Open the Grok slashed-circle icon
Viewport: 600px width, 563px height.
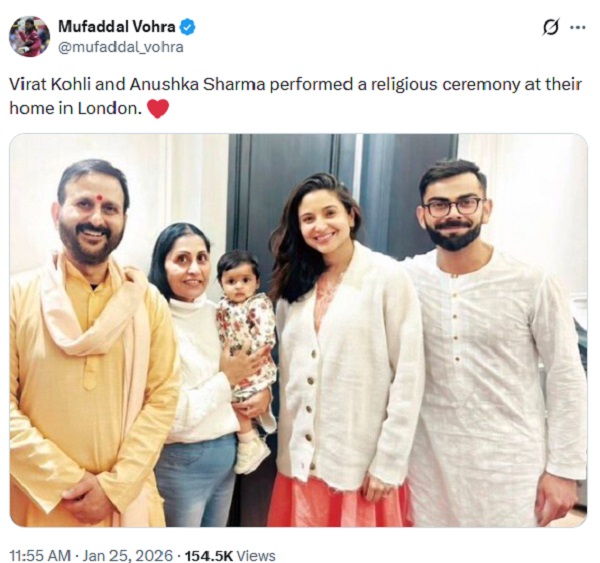pos(550,28)
